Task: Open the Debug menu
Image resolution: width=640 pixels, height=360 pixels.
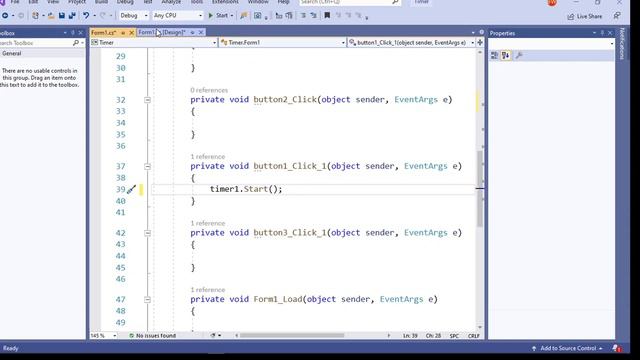Action: tap(125, 2)
